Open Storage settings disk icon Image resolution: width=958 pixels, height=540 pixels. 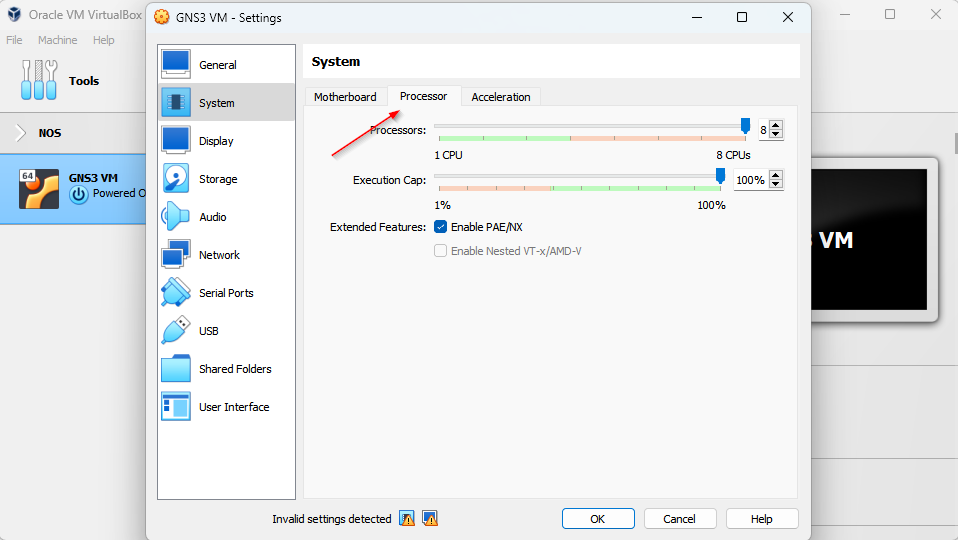[176, 179]
